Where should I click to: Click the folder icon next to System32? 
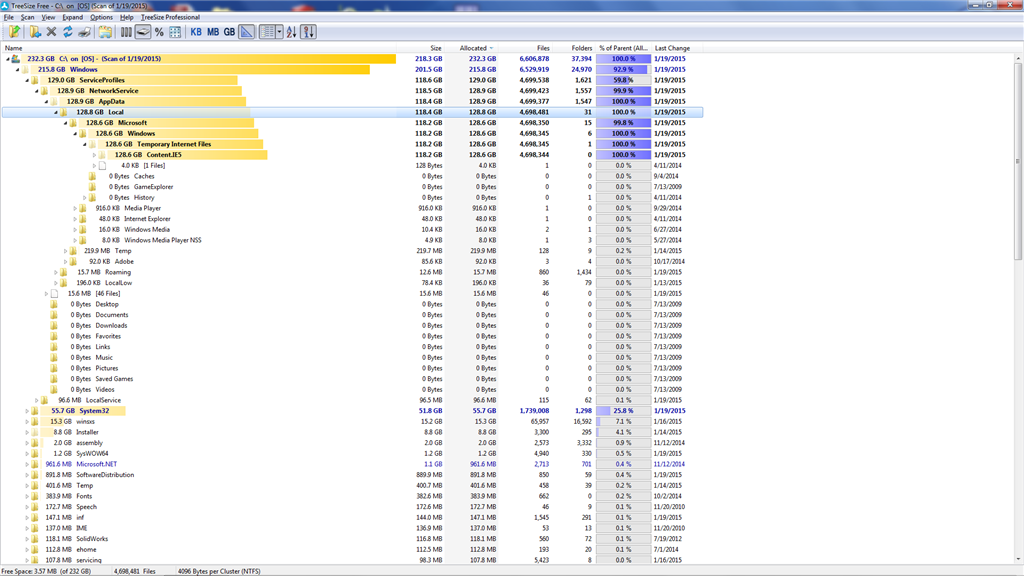click(35, 411)
